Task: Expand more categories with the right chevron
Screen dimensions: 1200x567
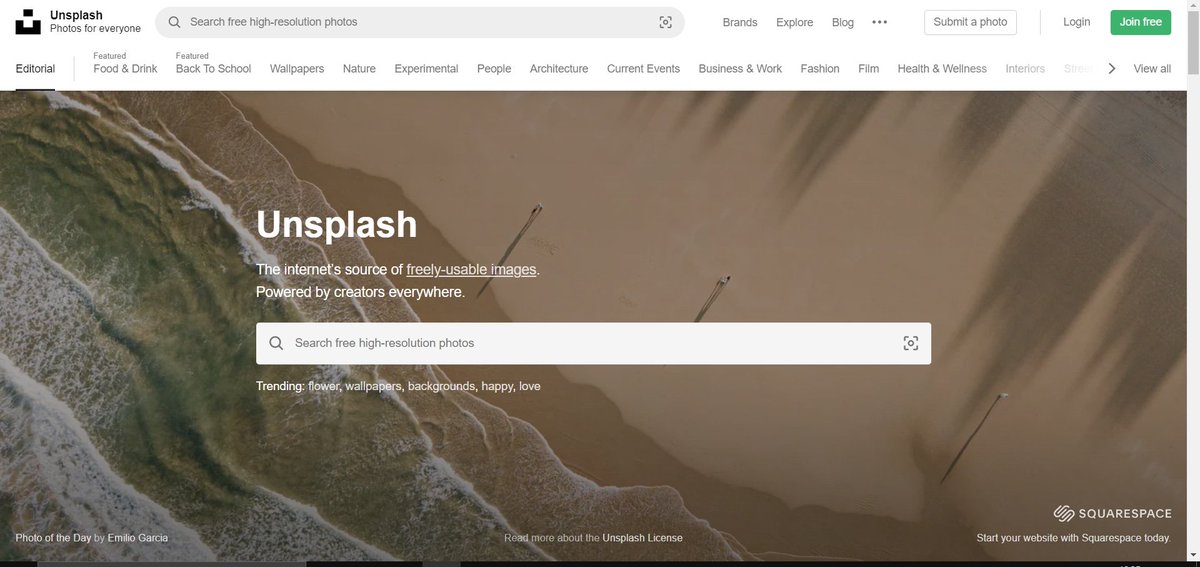Action: coord(1111,69)
